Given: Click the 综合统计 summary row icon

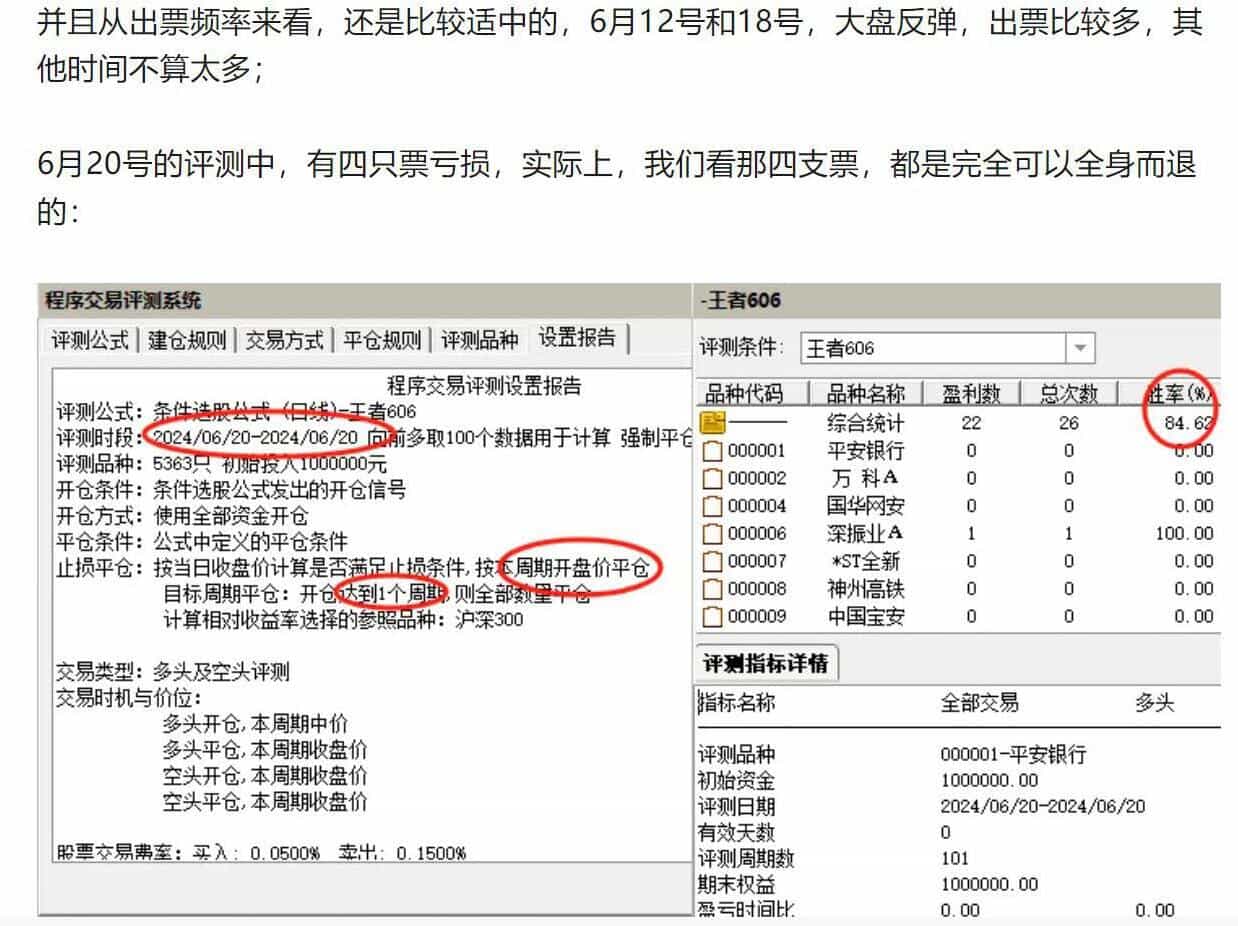Looking at the screenshot, I should 713,423.
